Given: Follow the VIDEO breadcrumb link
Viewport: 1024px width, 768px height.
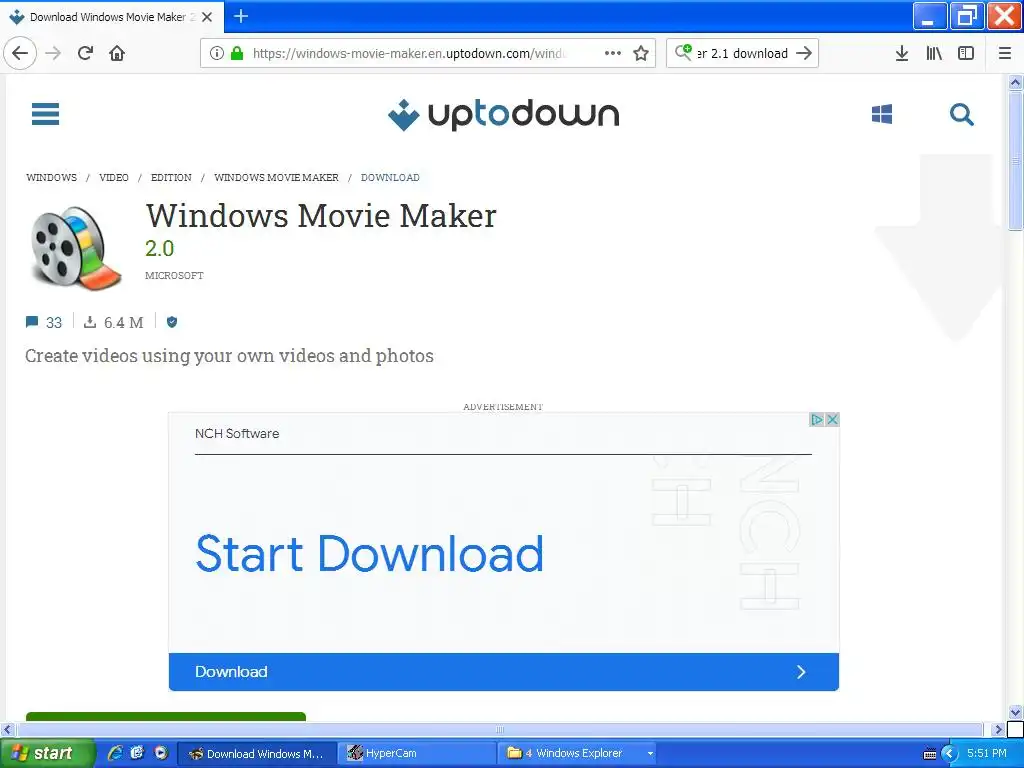Looking at the screenshot, I should pos(114,178).
